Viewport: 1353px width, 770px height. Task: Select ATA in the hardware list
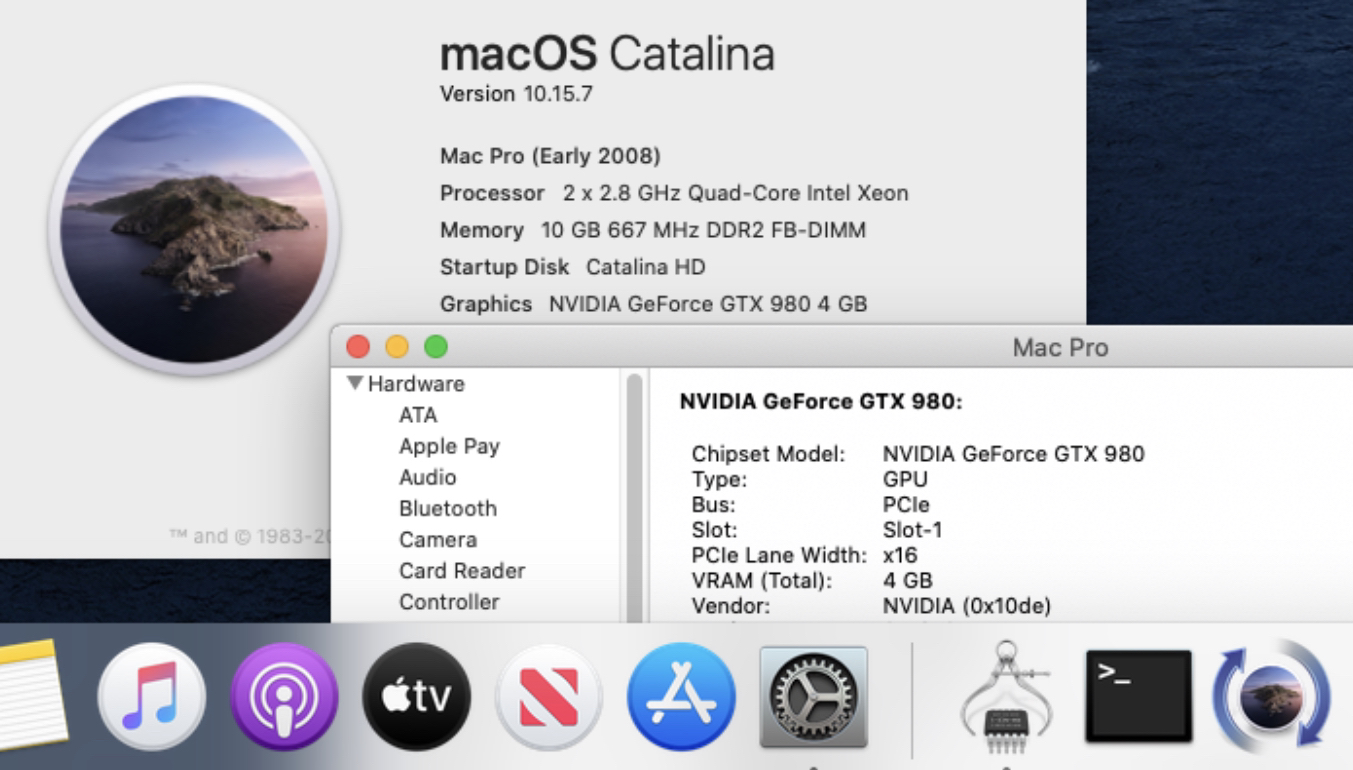[x=418, y=415]
